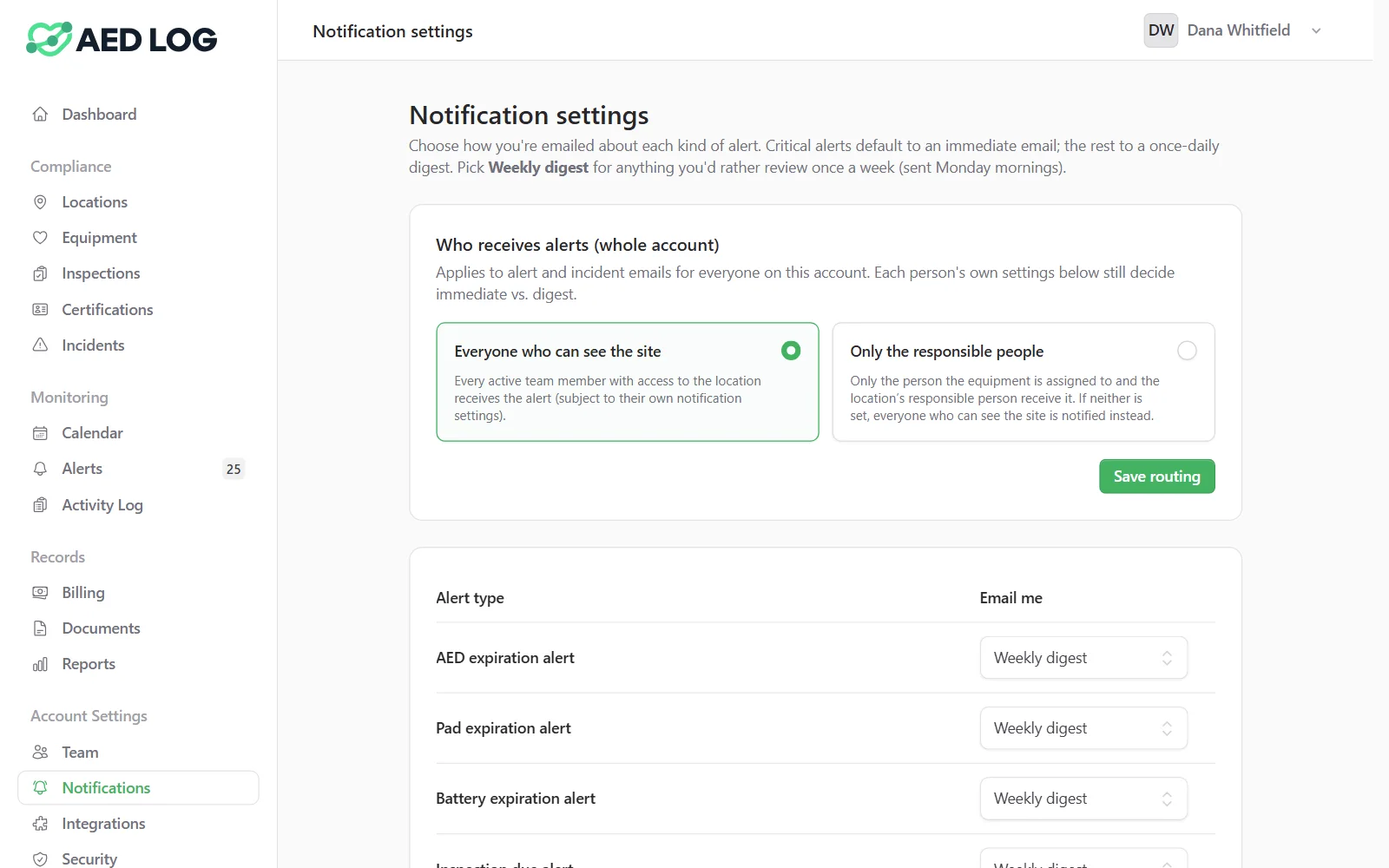Viewport: 1389px width, 868px height.
Task: Click the Team people icon
Action: pos(40,753)
